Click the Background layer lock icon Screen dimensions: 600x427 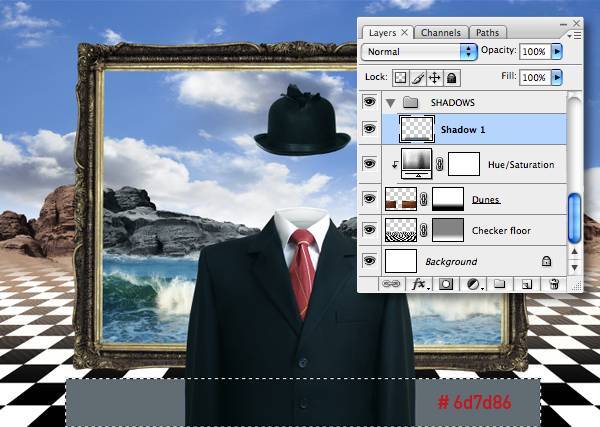[x=546, y=261]
